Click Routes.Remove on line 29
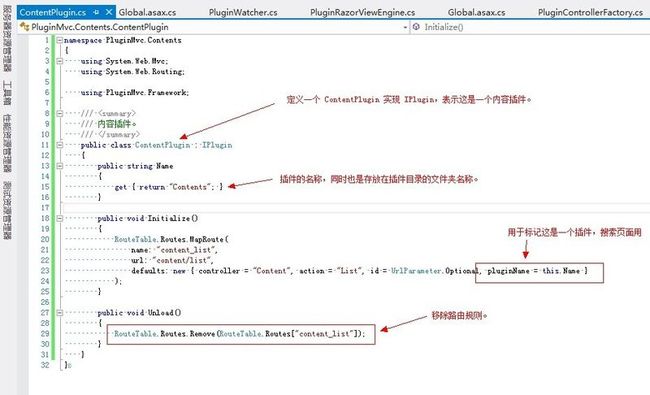 point(188,334)
